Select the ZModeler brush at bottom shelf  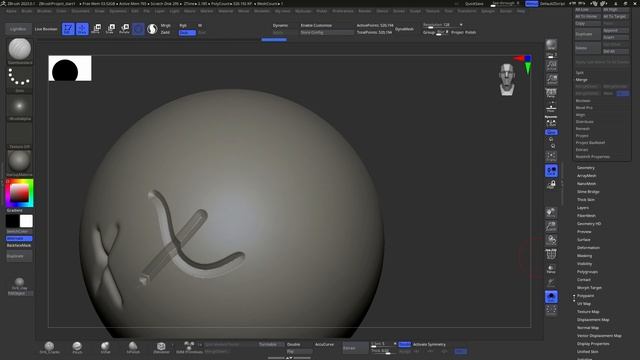(x=161, y=348)
